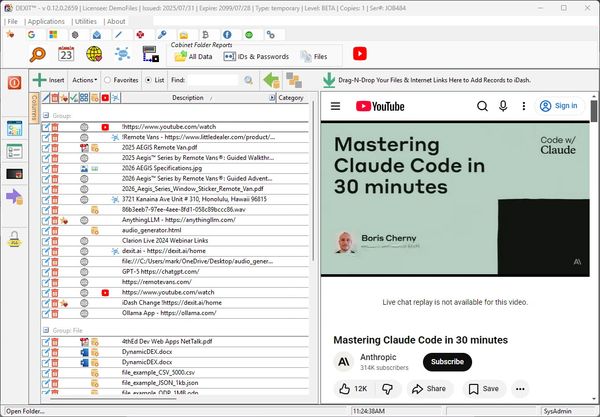Click the red YouTube icon in toolbar
The image size is (600, 417).
pyautogui.click(x=359, y=54)
